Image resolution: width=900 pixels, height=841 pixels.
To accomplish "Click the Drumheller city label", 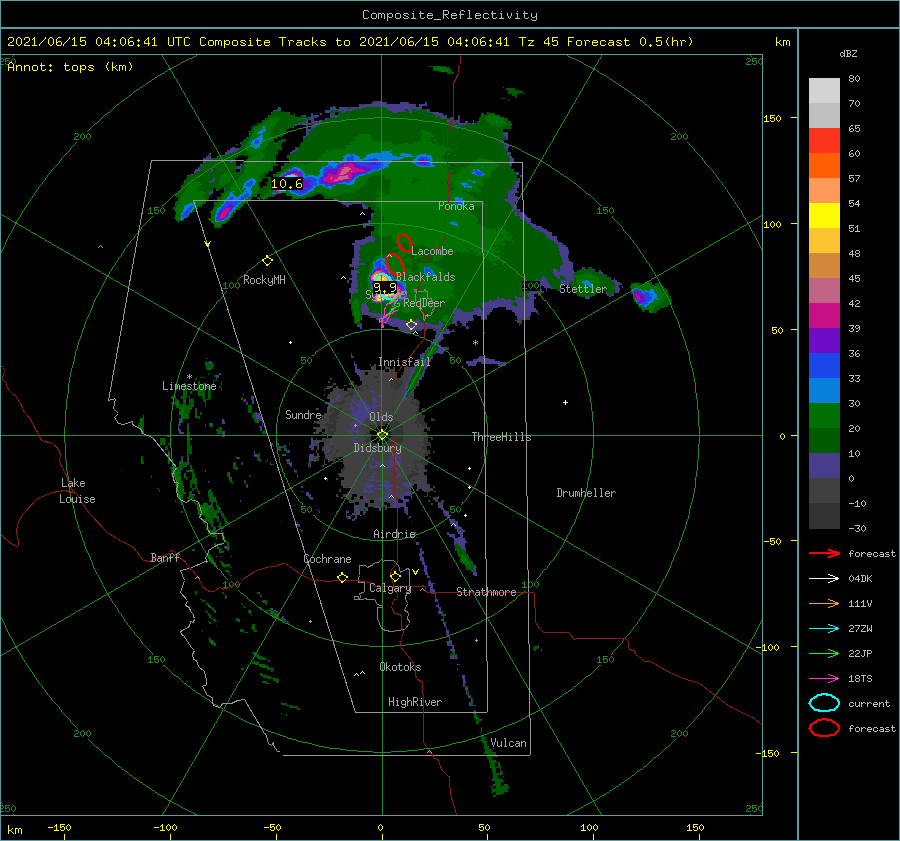I will click(586, 493).
